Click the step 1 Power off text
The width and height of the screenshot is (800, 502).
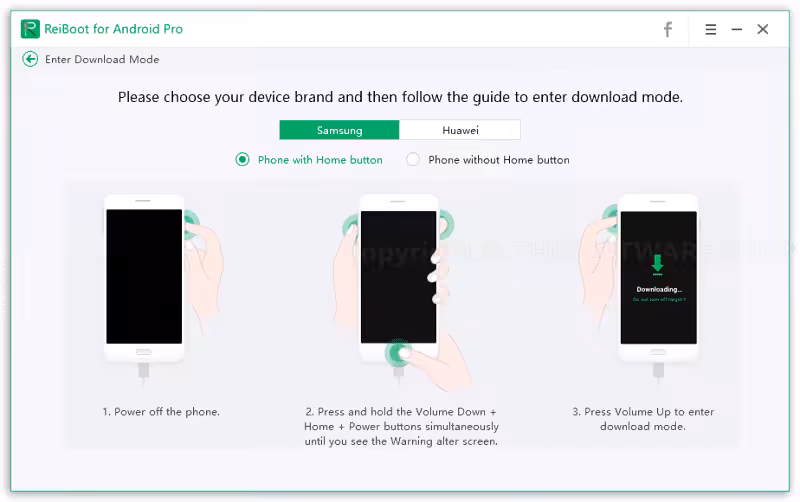pyautogui.click(x=161, y=412)
